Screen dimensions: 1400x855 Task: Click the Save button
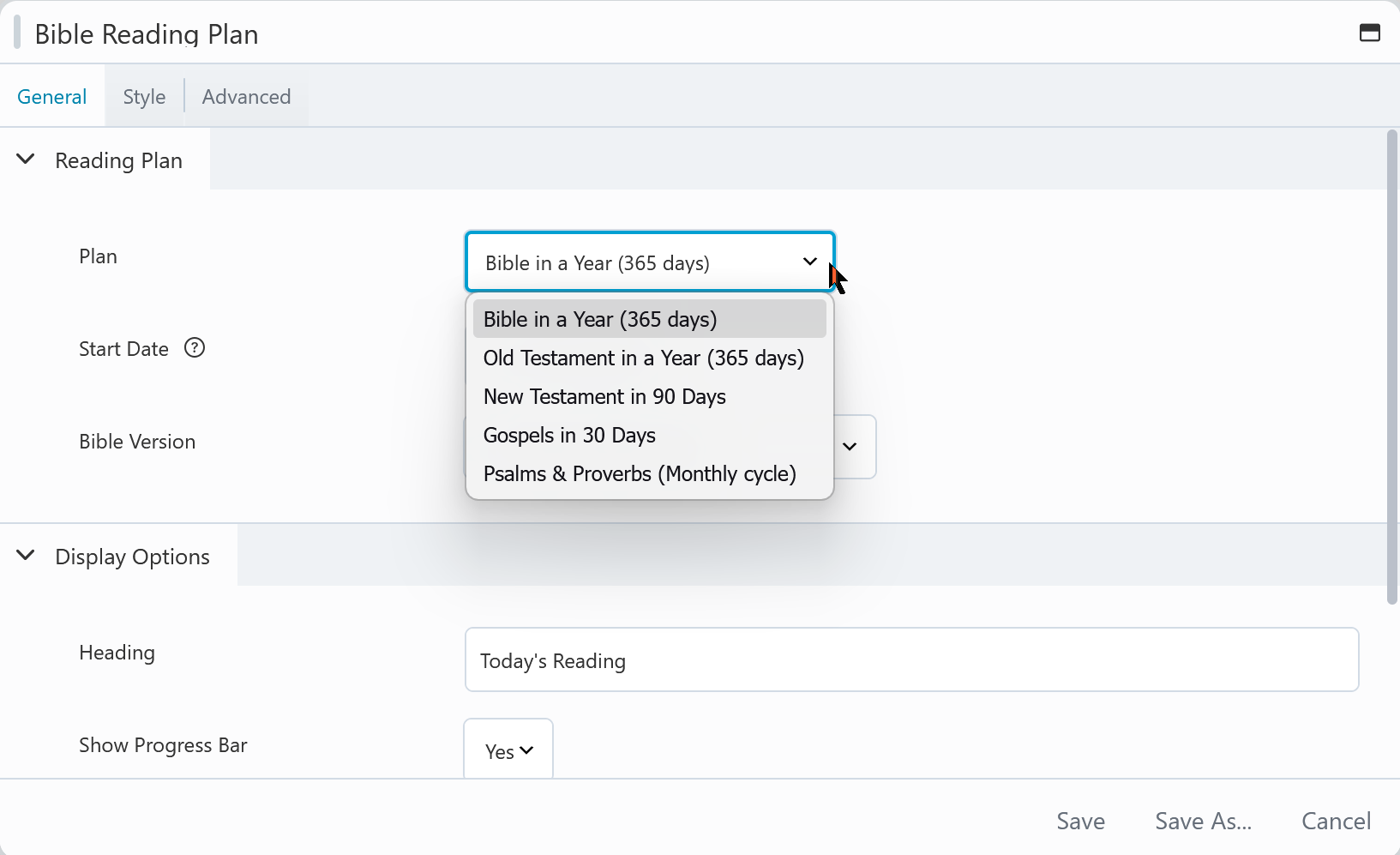[x=1080, y=822]
